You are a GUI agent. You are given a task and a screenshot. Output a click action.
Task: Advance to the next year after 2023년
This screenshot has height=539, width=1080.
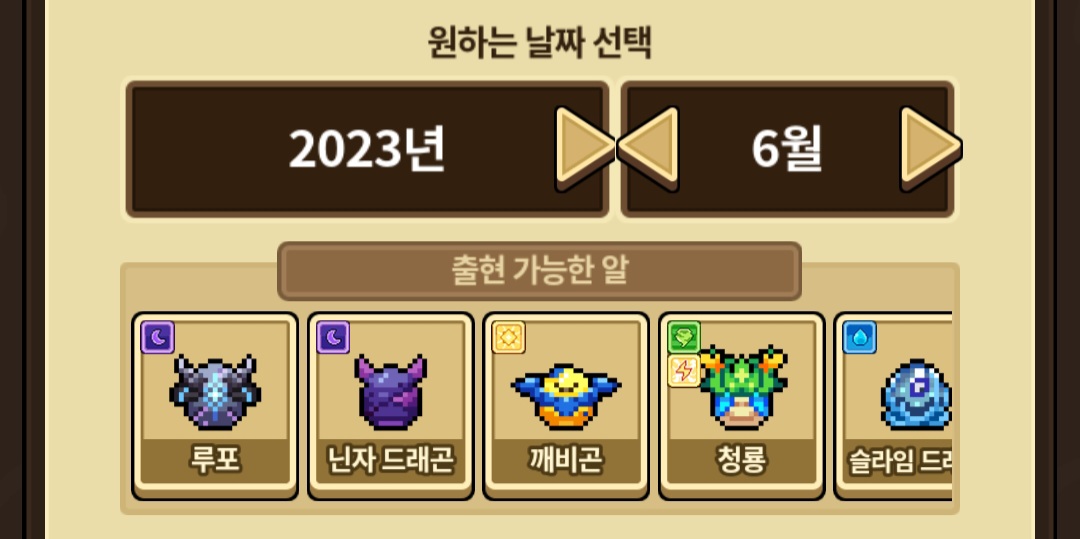click(x=583, y=148)
